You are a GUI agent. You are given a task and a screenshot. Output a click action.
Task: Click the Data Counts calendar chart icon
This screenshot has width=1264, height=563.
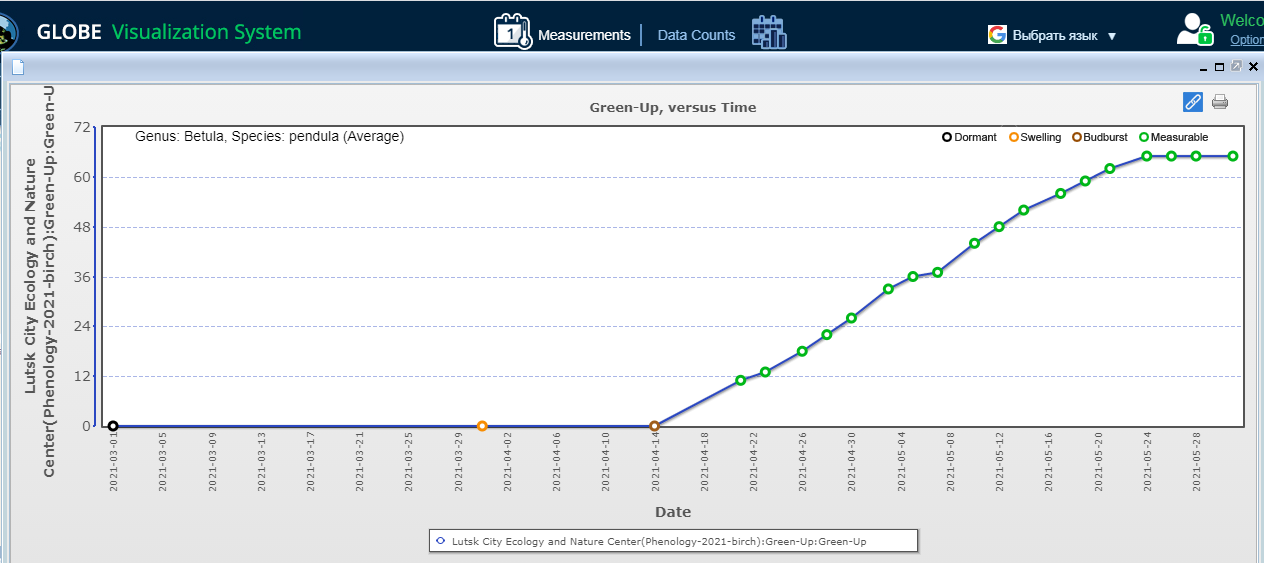click(768, 32)
